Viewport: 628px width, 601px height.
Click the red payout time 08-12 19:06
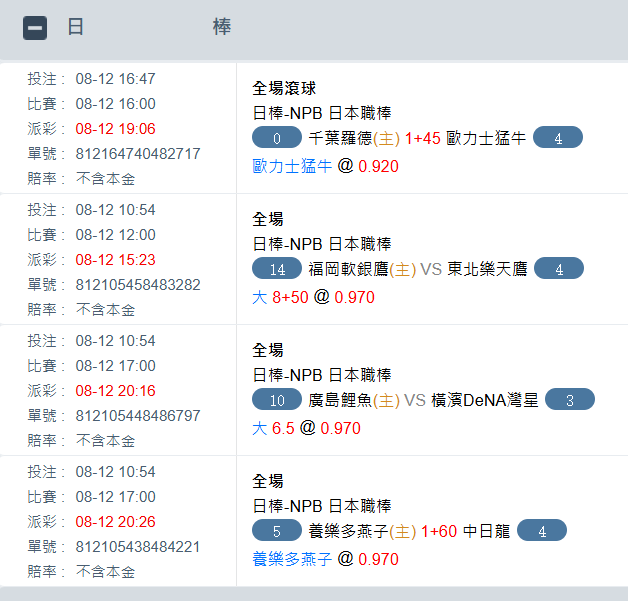116,129
